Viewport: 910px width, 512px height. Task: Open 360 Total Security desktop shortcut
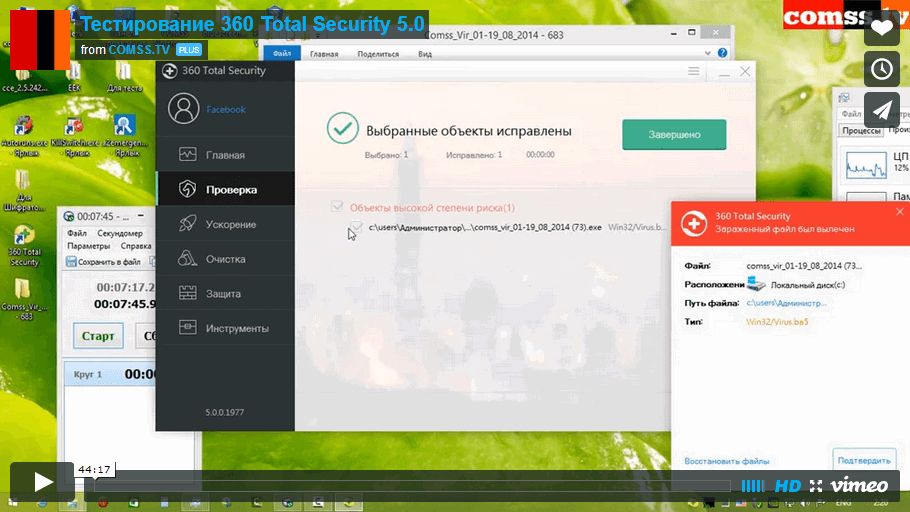pos(24,246)
